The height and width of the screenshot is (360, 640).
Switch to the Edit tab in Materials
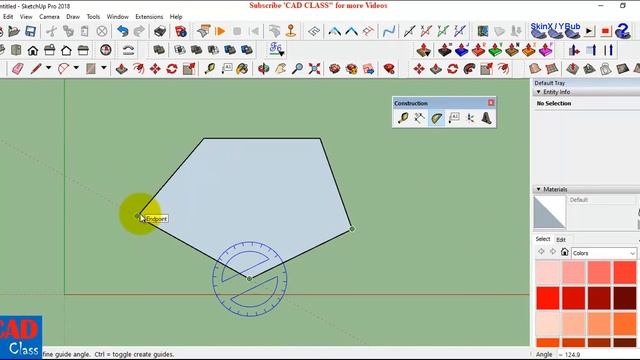[561, 240]
